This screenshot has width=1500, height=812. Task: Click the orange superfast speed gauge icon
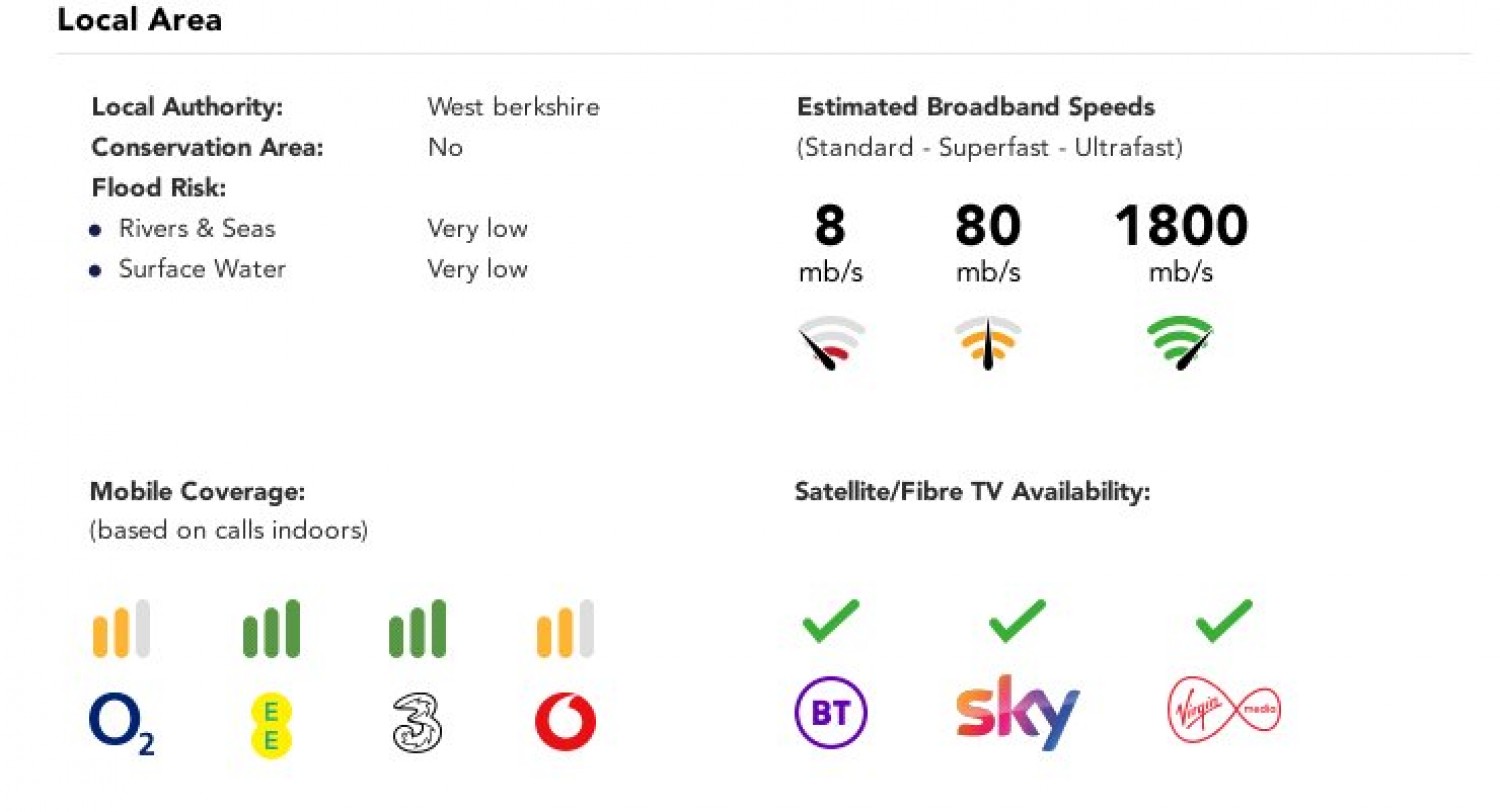click(988, 343)
